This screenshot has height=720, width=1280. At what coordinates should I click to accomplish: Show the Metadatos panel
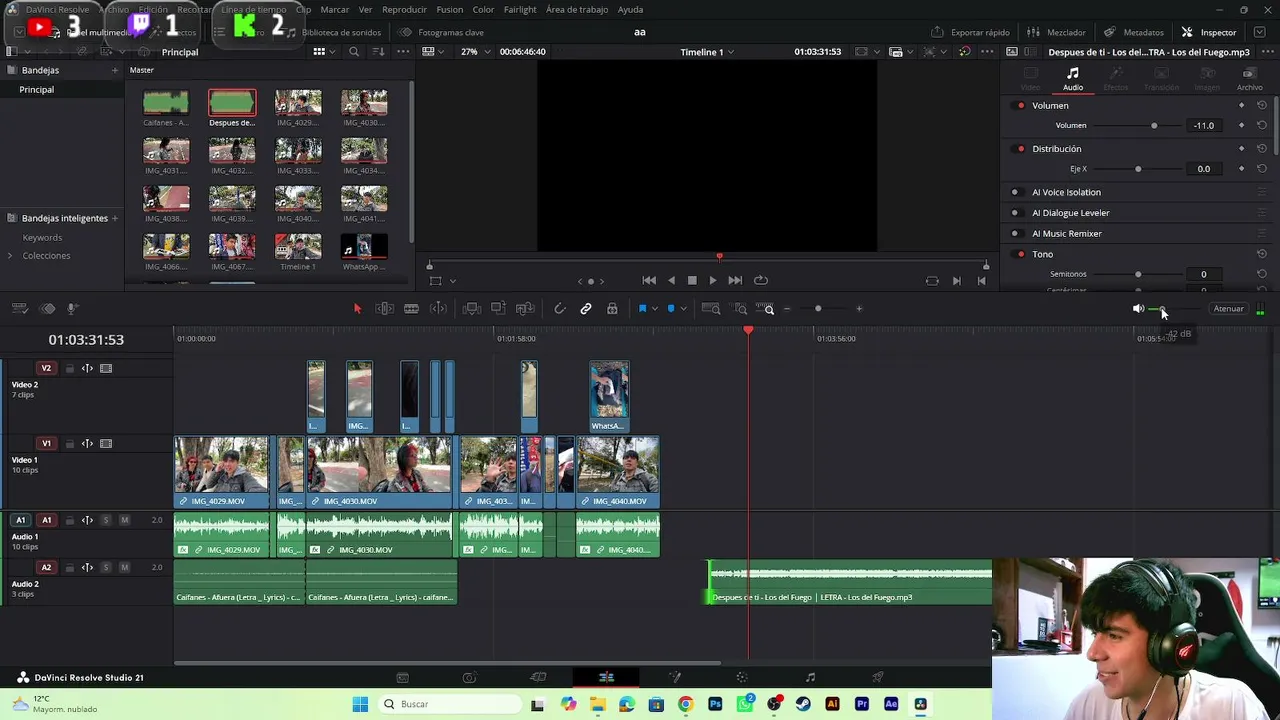[x=1134, y=32]
